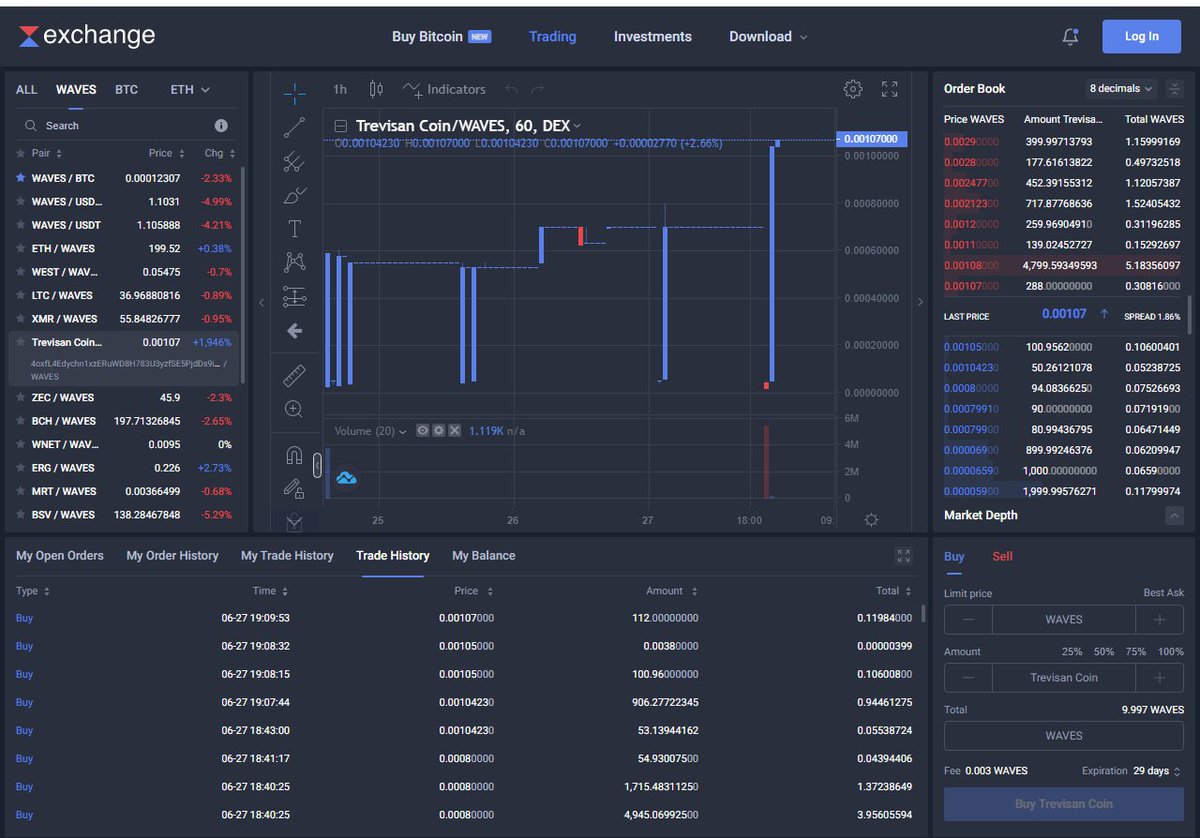The height and width of the screenshot is (838, 1200).
Task: Toggle favorite star for ZEC / WAVES
Action: click(x=21, y=397)
